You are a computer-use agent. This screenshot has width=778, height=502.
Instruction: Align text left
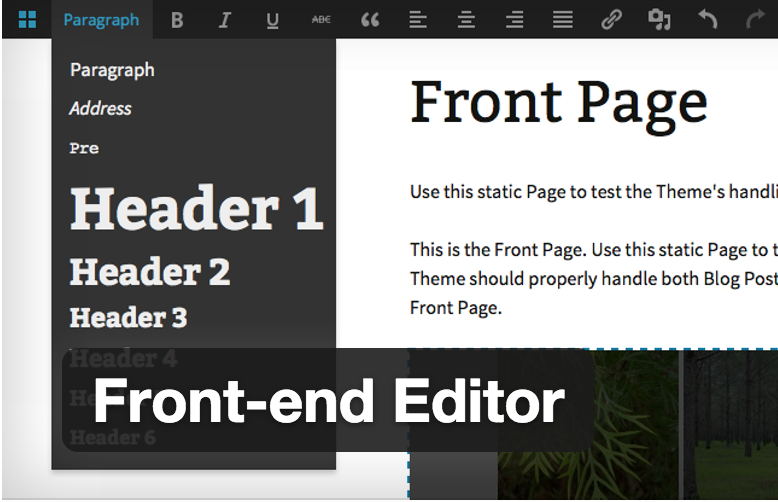418,20
